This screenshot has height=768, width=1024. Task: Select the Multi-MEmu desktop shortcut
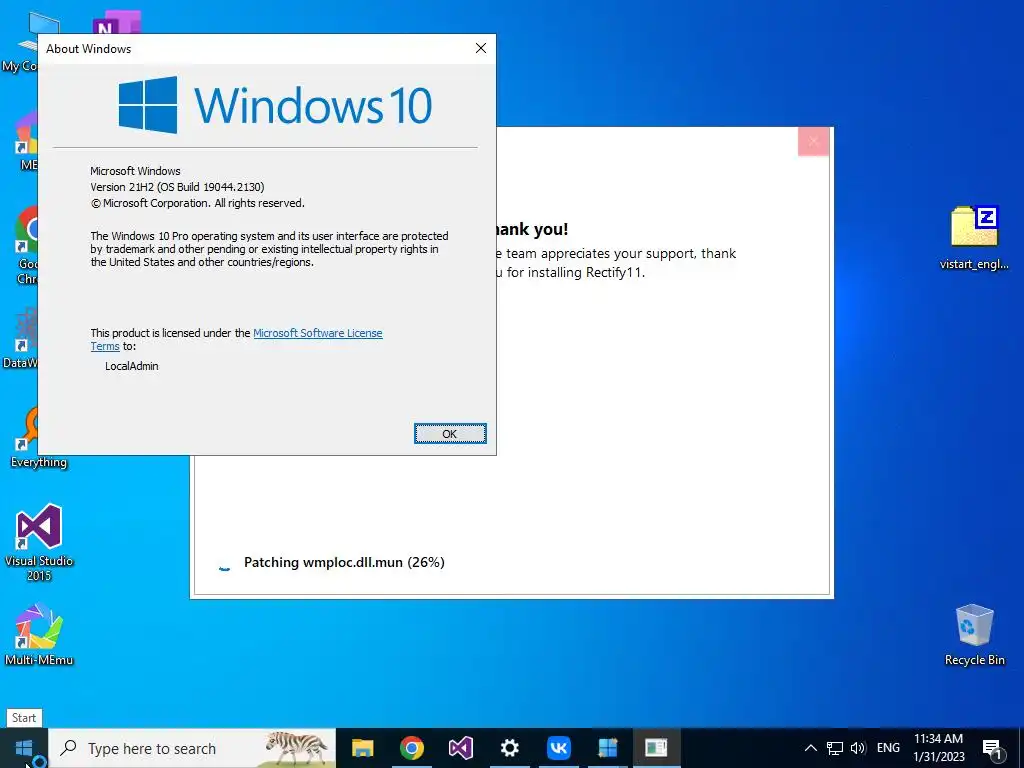click(x=39, y=635)
